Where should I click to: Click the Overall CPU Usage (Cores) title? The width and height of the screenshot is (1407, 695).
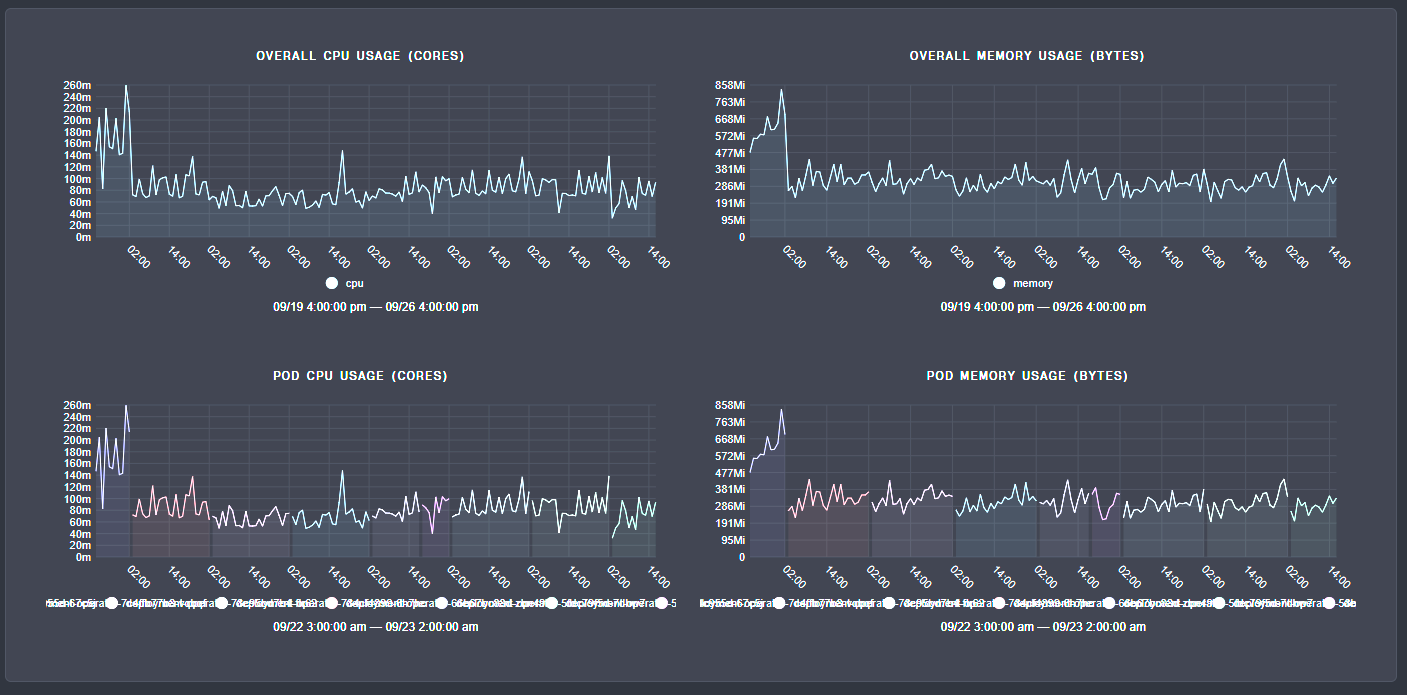tap(360, 56)
